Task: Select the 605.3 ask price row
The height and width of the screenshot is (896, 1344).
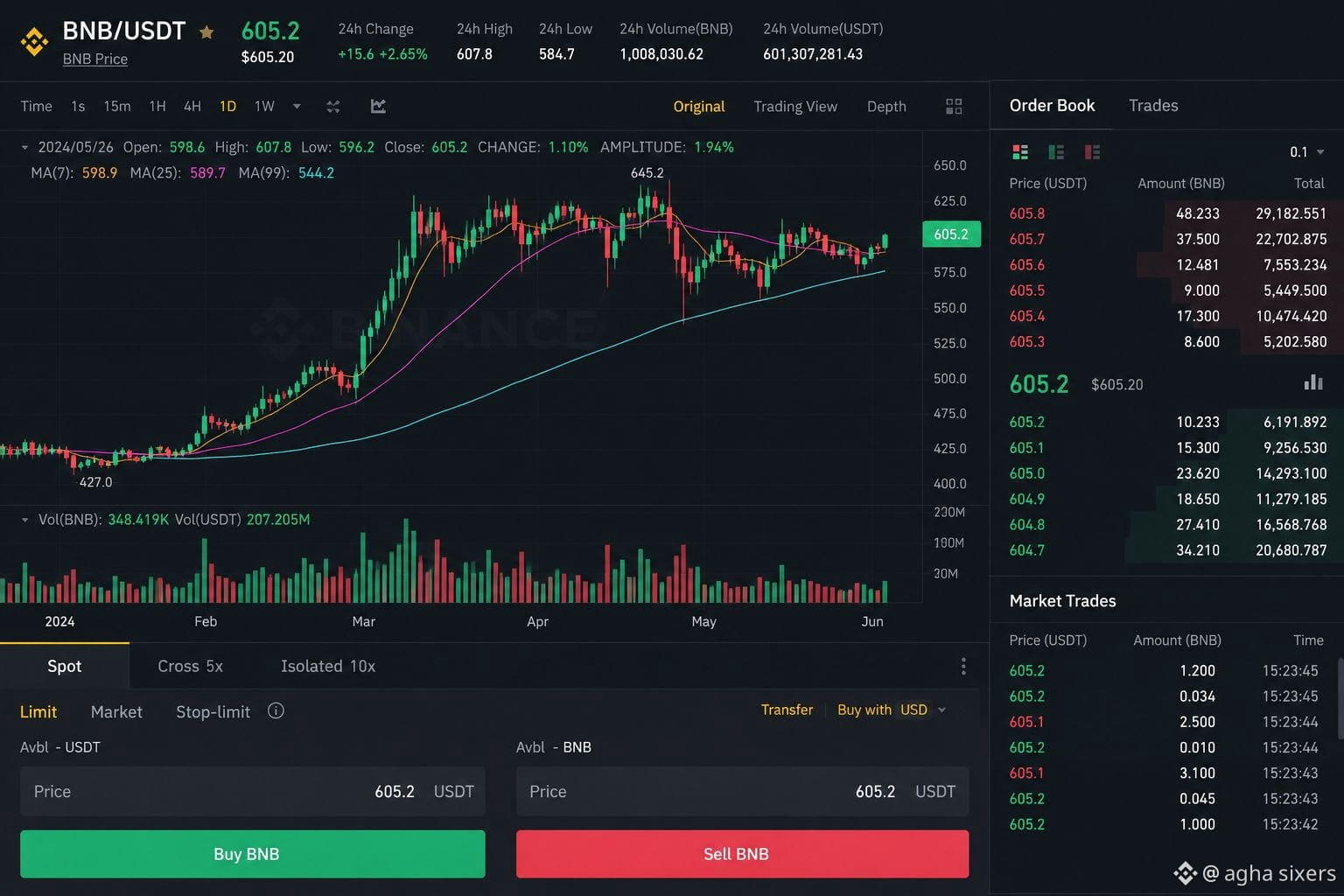Action: coord(1167,342)
